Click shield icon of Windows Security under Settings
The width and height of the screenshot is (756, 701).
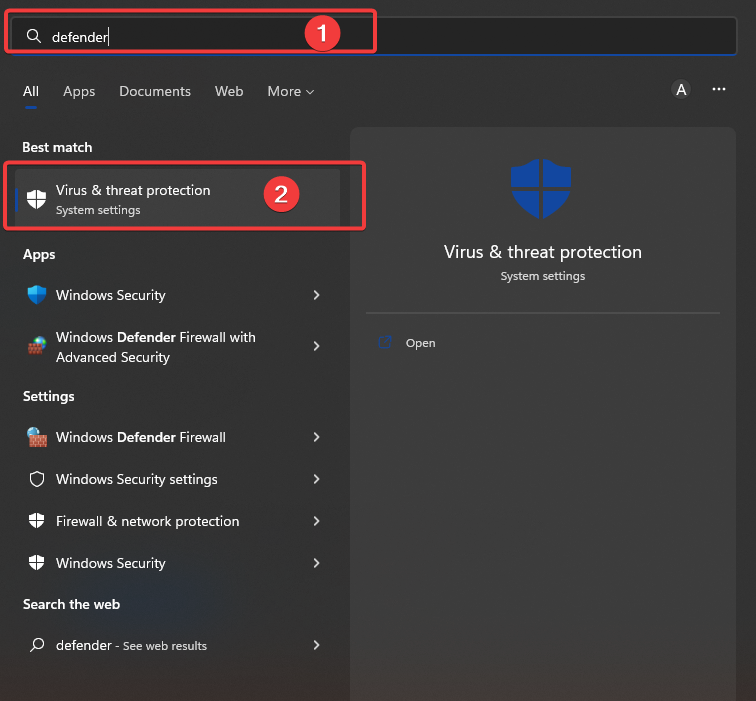click(37, 563)
